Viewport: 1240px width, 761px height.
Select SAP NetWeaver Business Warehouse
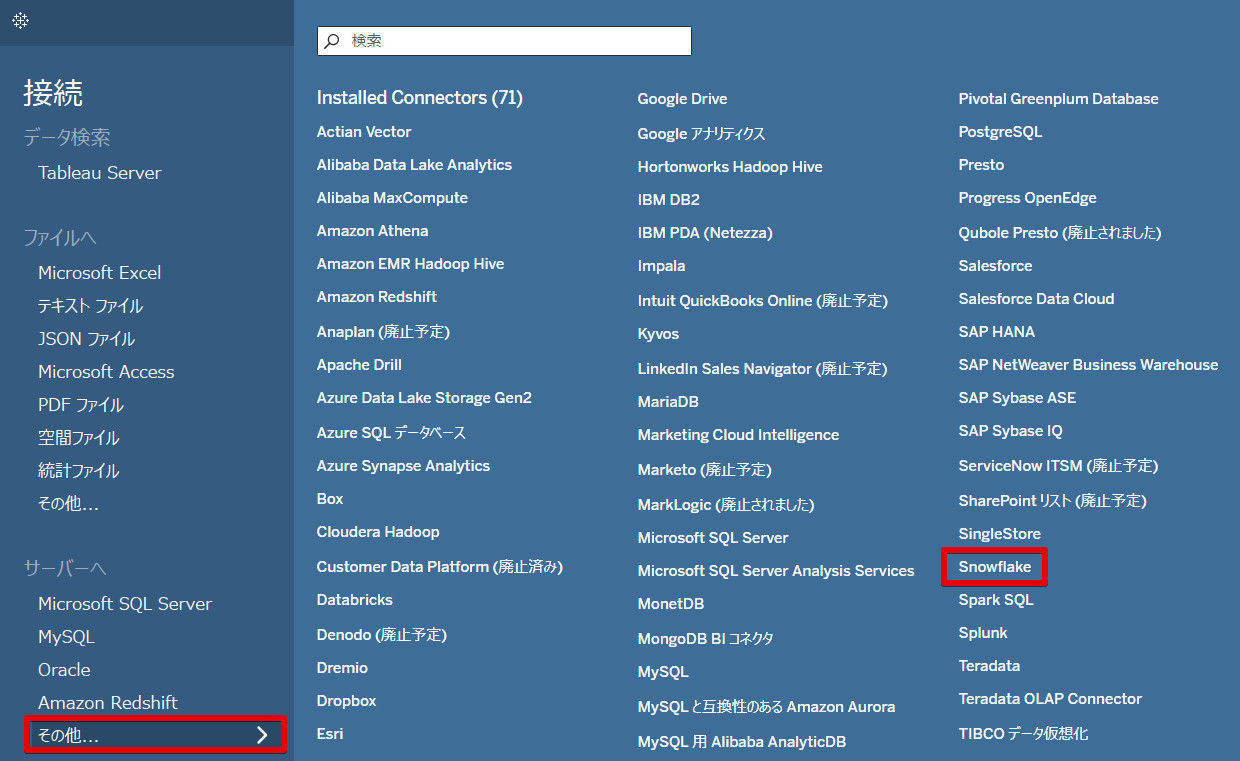1089,365
